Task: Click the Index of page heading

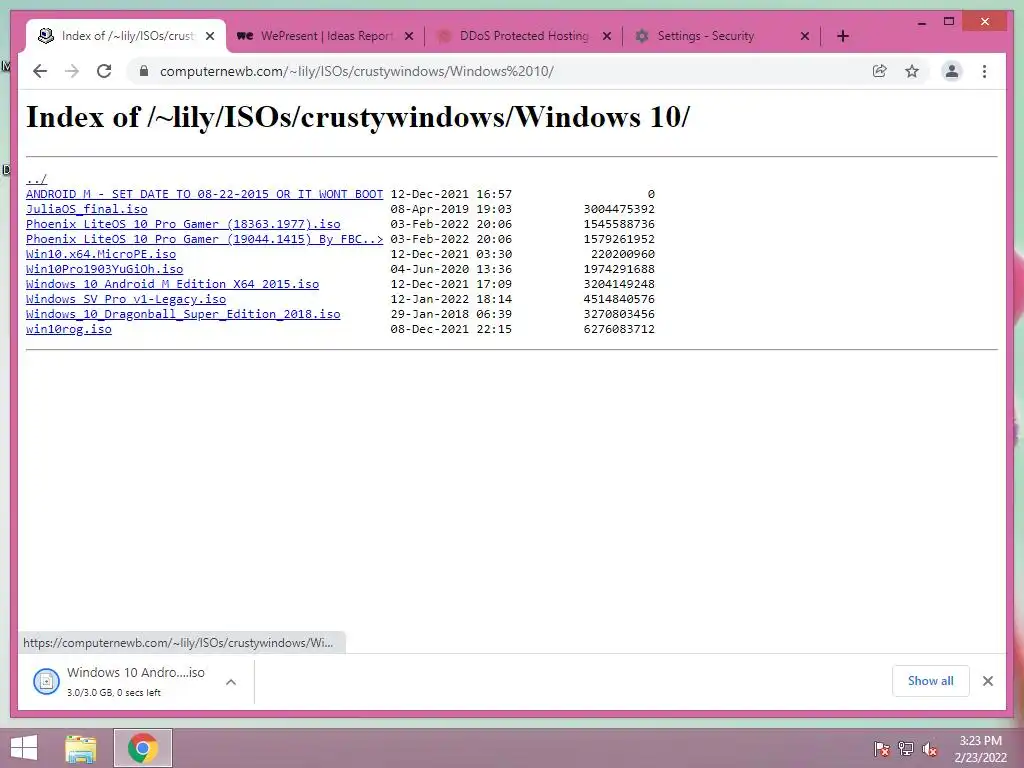Action: [x=357, y=118]
